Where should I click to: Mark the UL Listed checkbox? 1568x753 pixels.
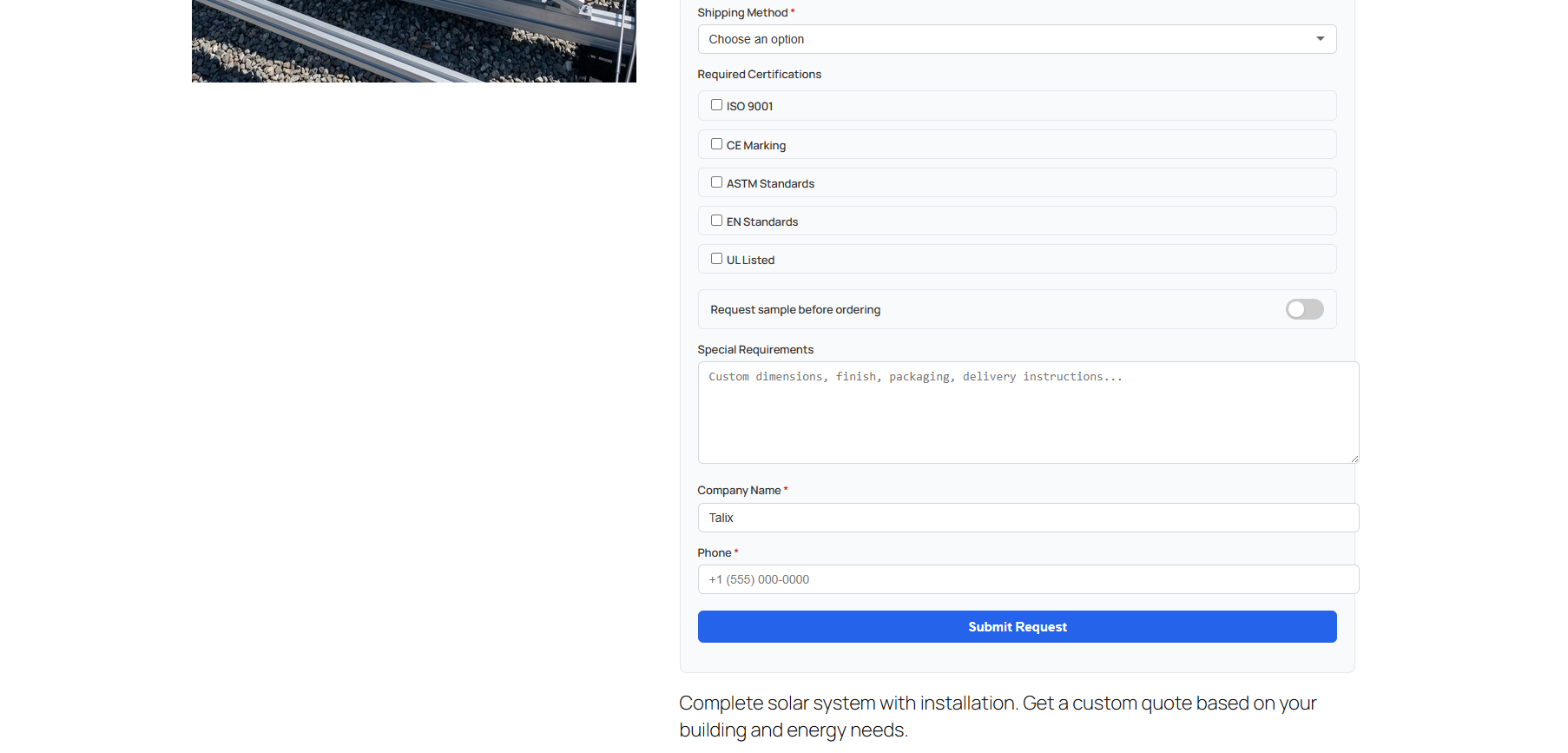coord(716,259)
